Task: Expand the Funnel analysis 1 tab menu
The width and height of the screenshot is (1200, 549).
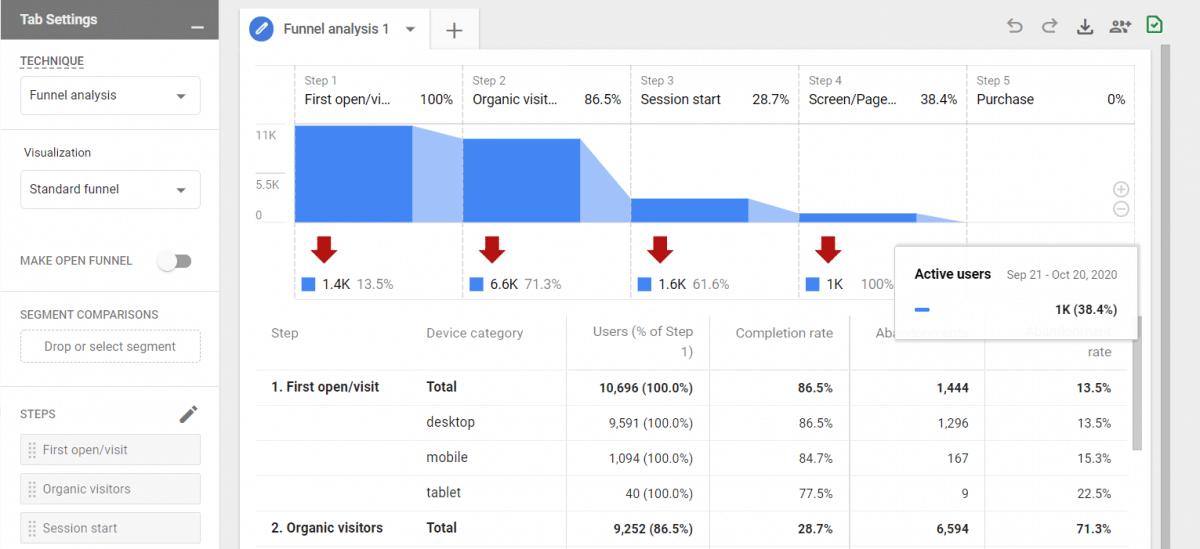Action: point(410,30)
